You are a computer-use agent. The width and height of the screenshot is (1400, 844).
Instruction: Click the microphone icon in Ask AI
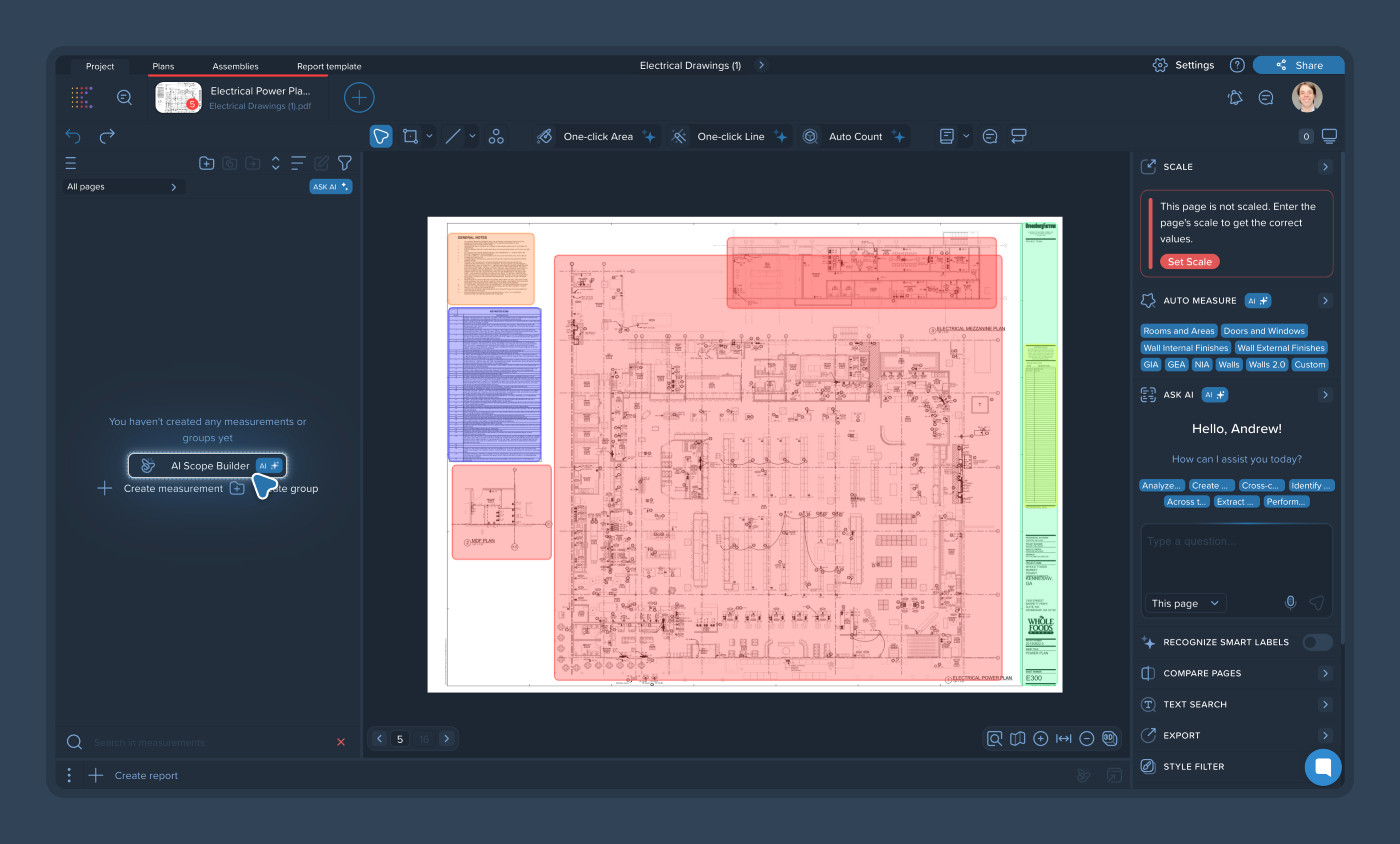[1290, 603]
